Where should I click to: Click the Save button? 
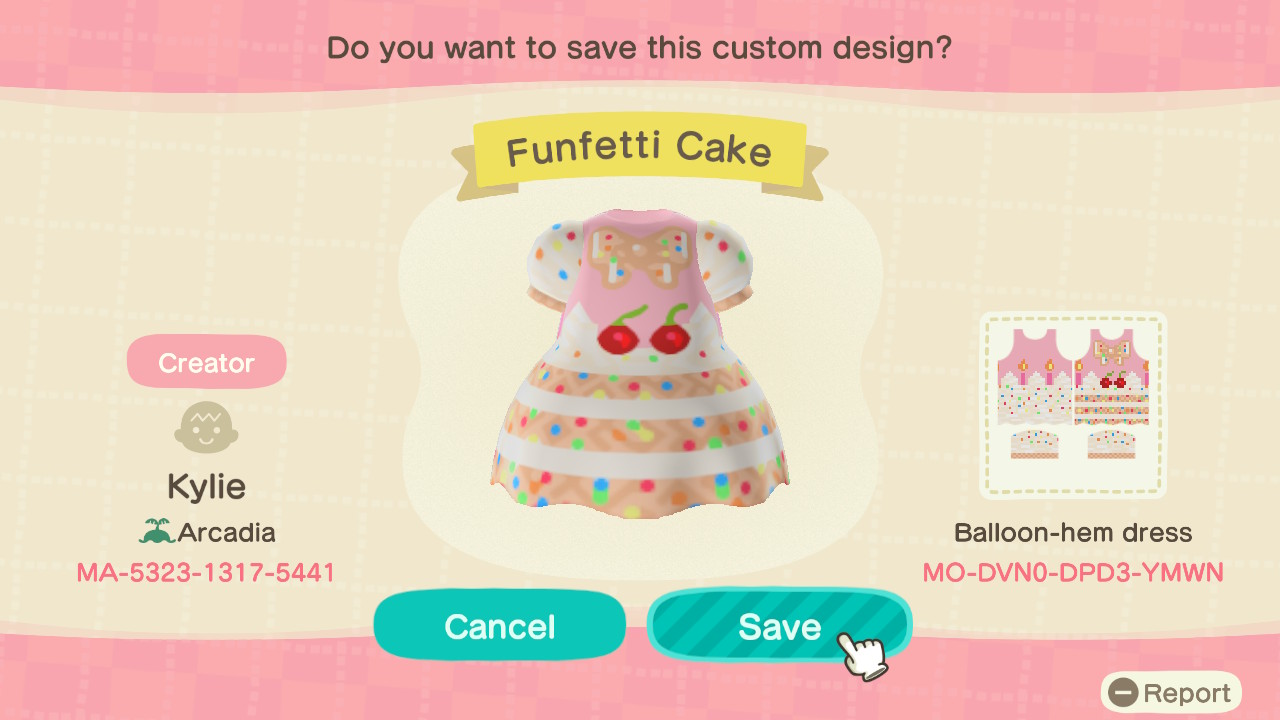779,626
